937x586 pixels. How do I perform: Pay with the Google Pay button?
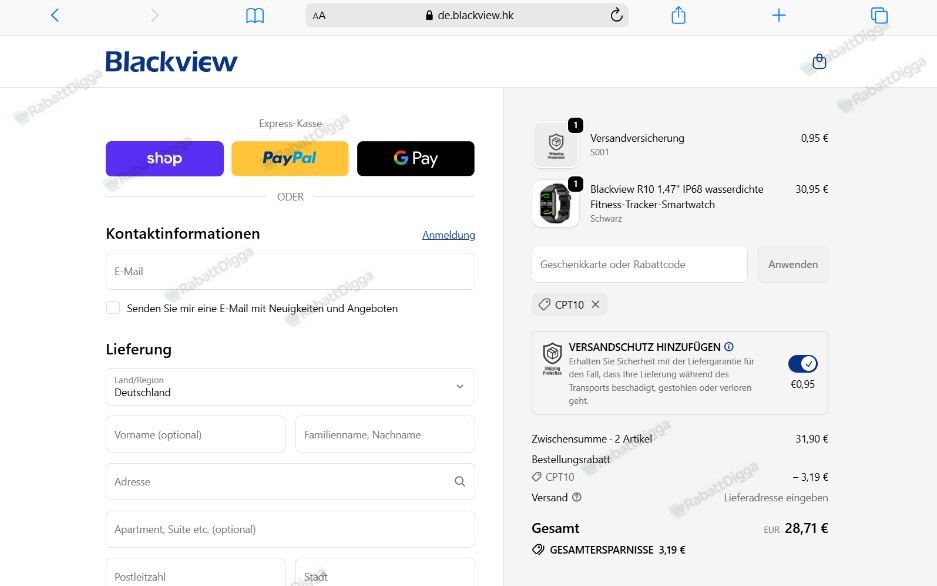click(416, 158)
